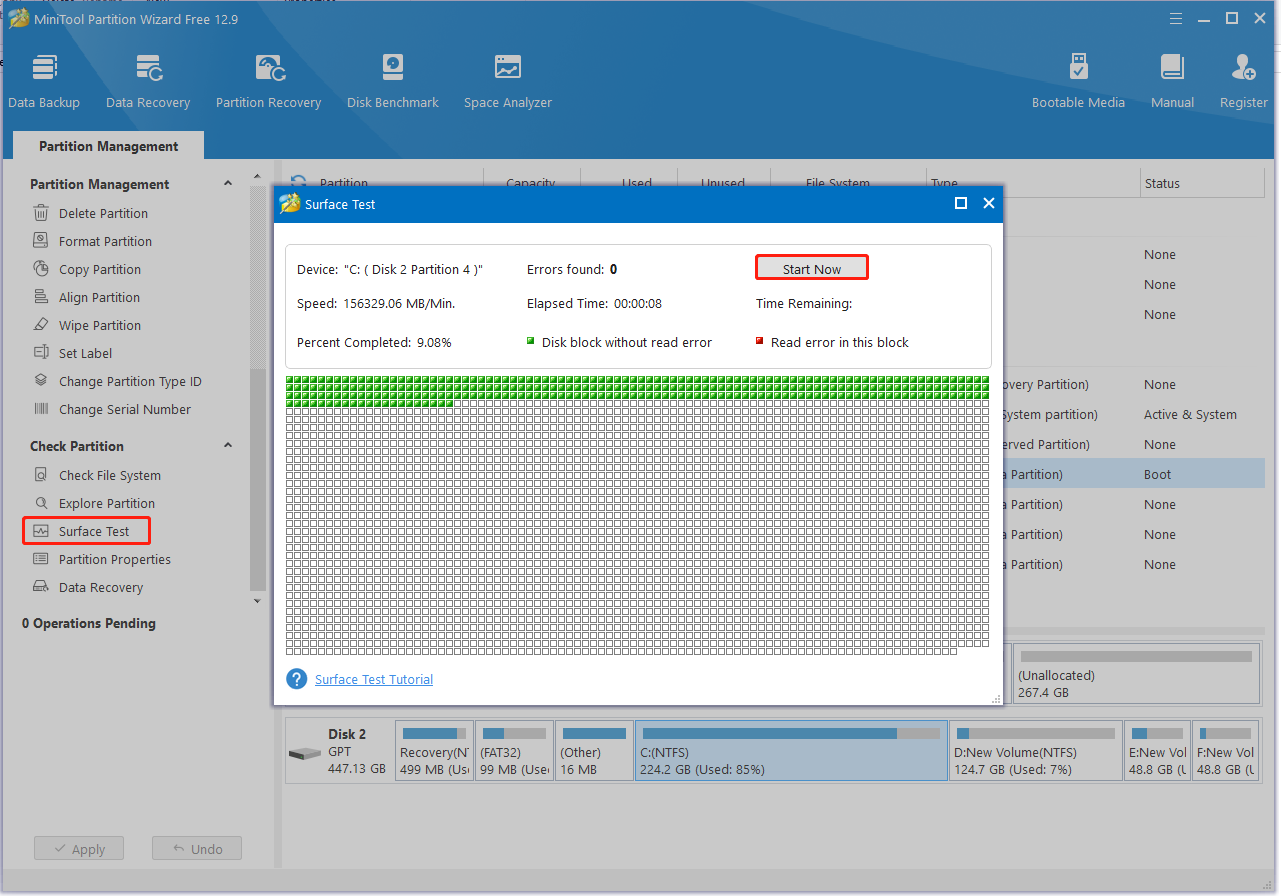Select the E:New Vol partition block
1281x896 pixels.
tap(1157, 750)
